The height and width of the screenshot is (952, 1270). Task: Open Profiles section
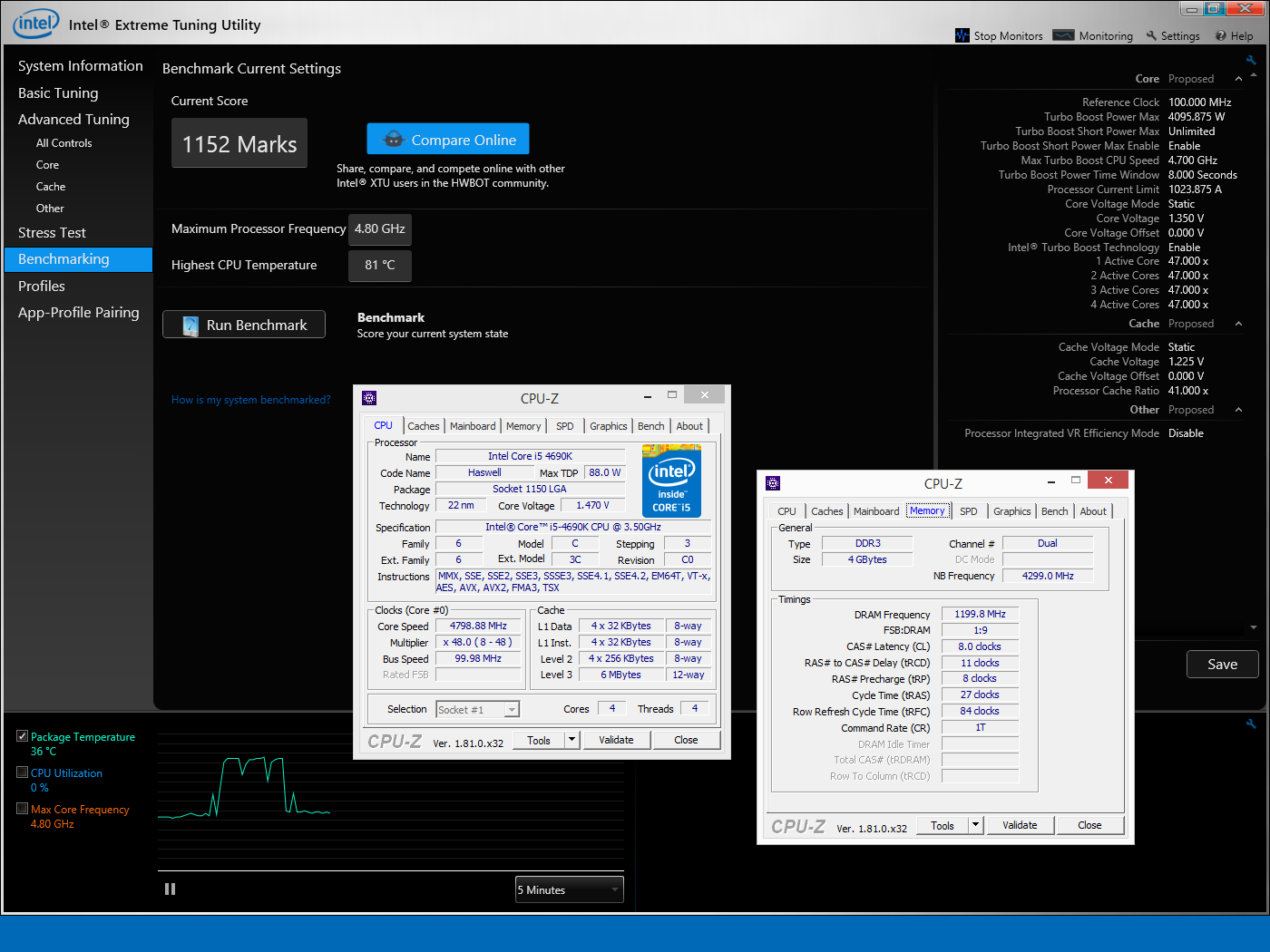pyautogui.click(x=42, y=287)
